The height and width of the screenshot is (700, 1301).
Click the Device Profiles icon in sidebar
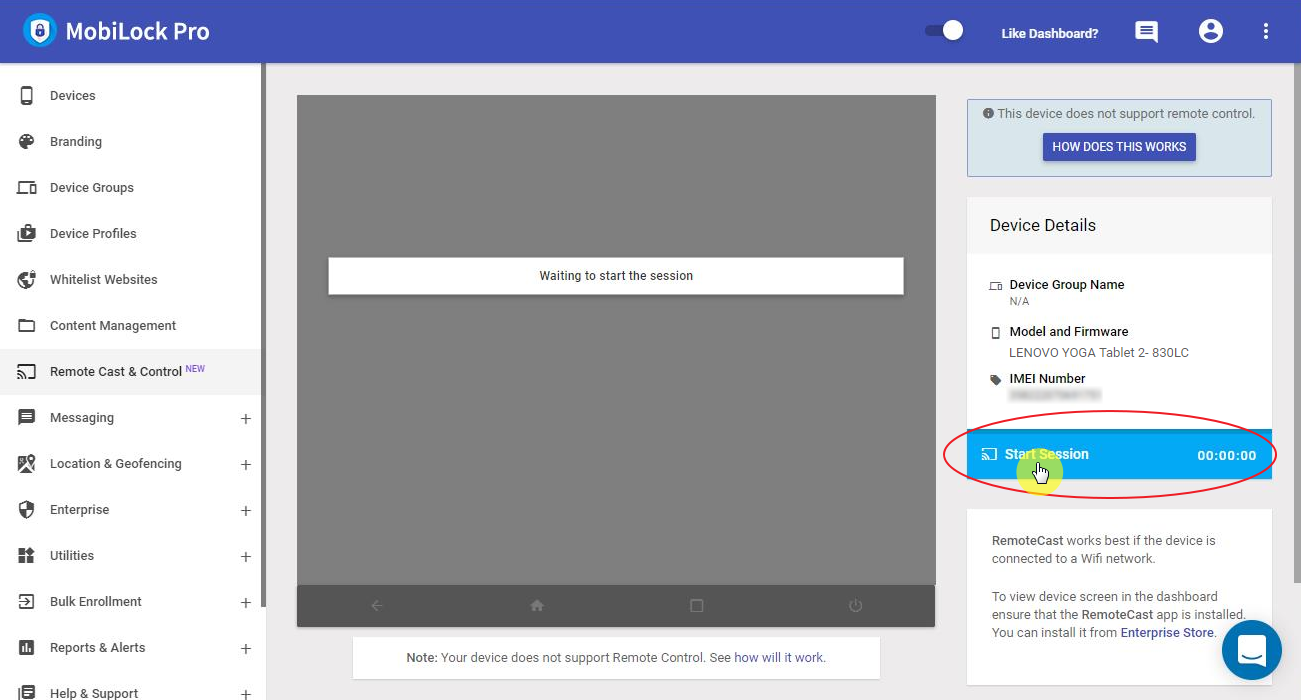click(x=27, y=234)
